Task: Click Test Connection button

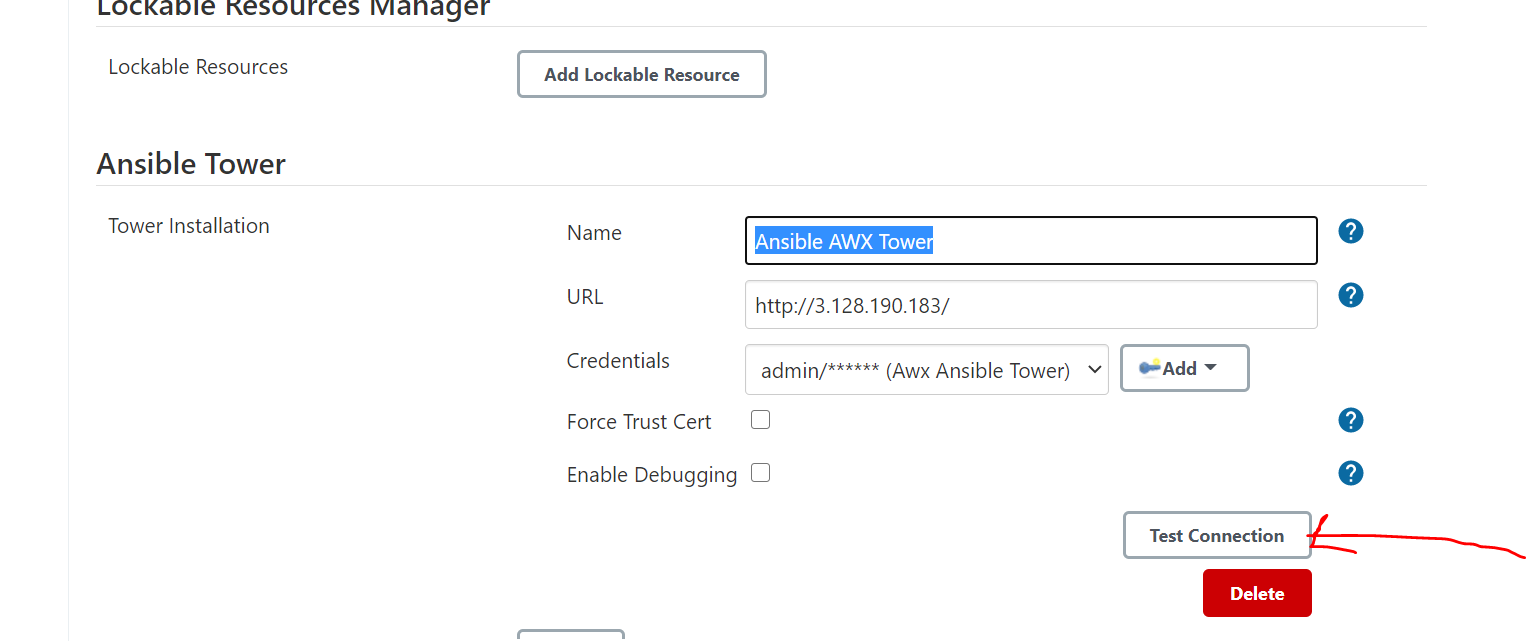Action: pos(1217,535)
